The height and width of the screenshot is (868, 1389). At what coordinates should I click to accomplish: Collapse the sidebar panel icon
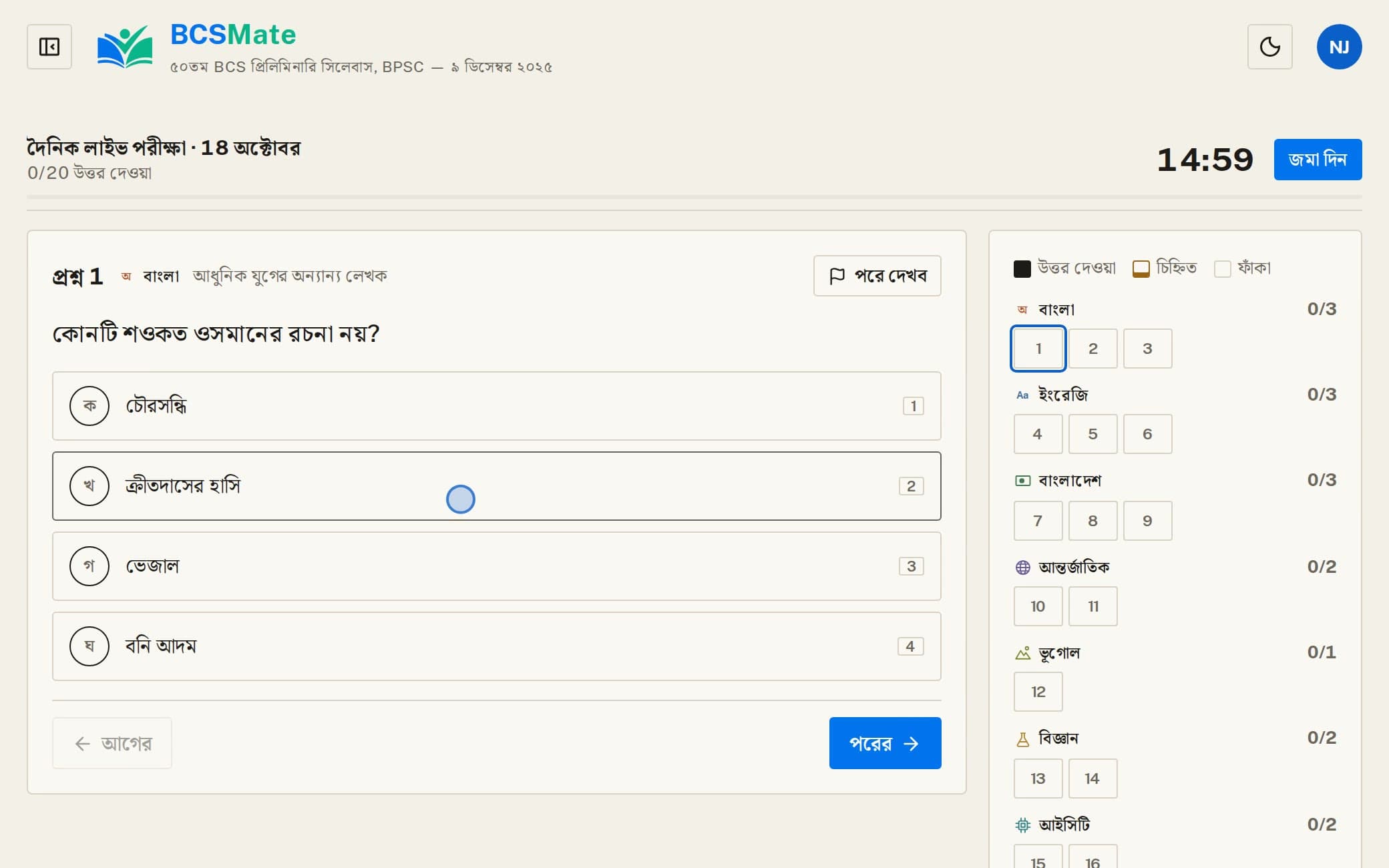tap(49, 47)
